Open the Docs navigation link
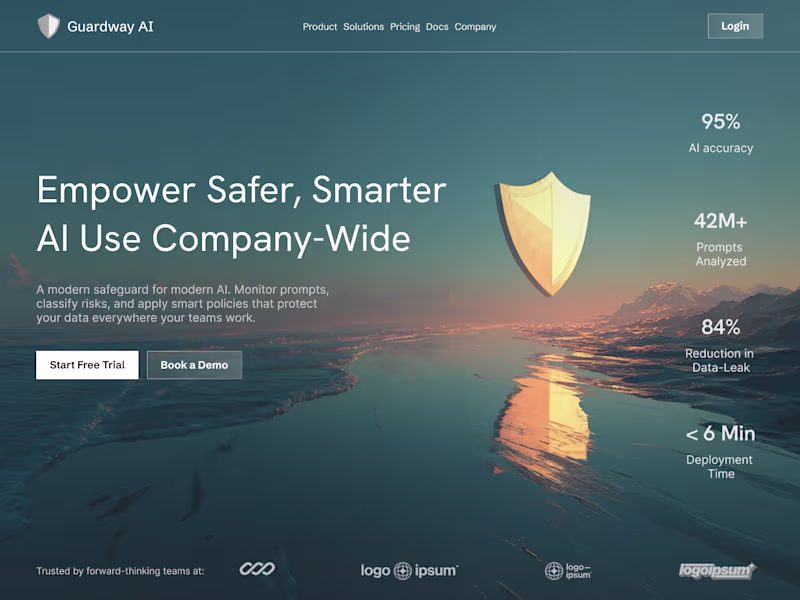Viewport: 800px width, 600px height. pyautogui.click(x=437, y=27)
